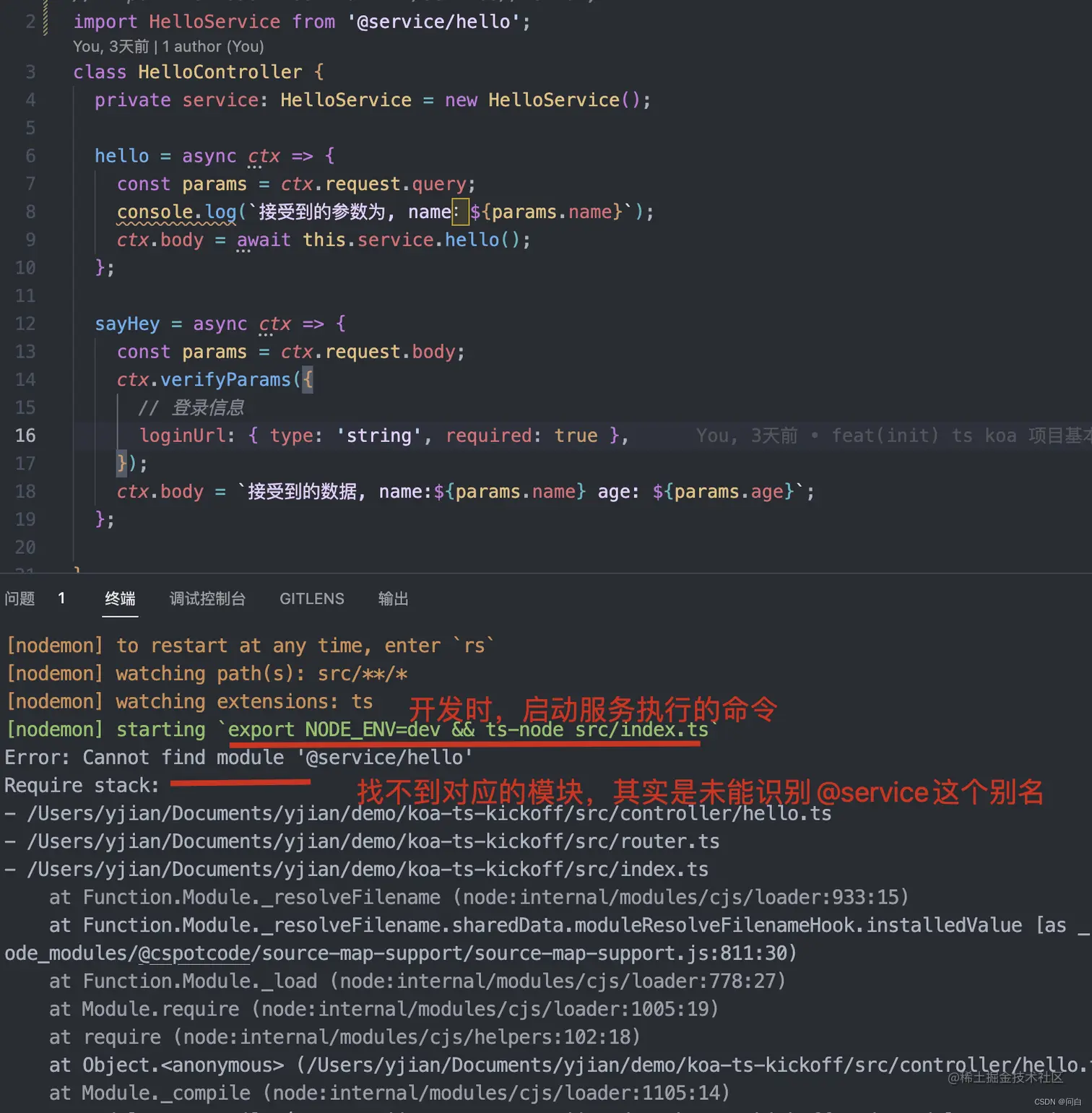The image size is (1092, 1113).
Task: Click the 'Require stack:' terminal line
Action: pyautogui.click(x=82, y=786)
